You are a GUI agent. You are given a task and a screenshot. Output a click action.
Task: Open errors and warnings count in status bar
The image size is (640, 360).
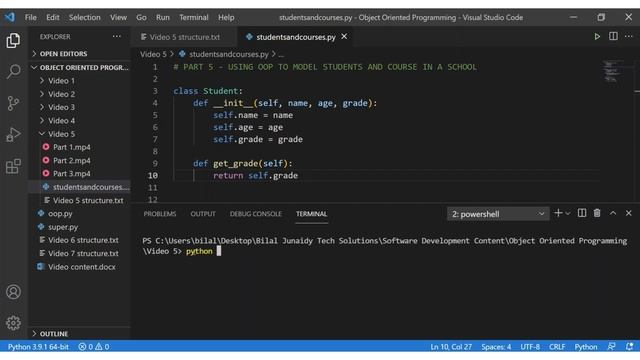[x=94, y=347]
